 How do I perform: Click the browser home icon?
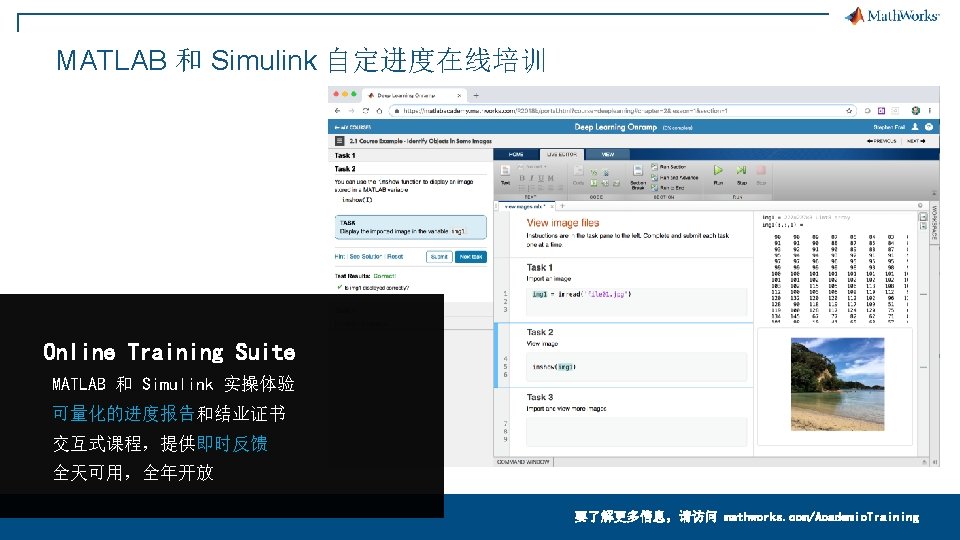click(380, 111)
